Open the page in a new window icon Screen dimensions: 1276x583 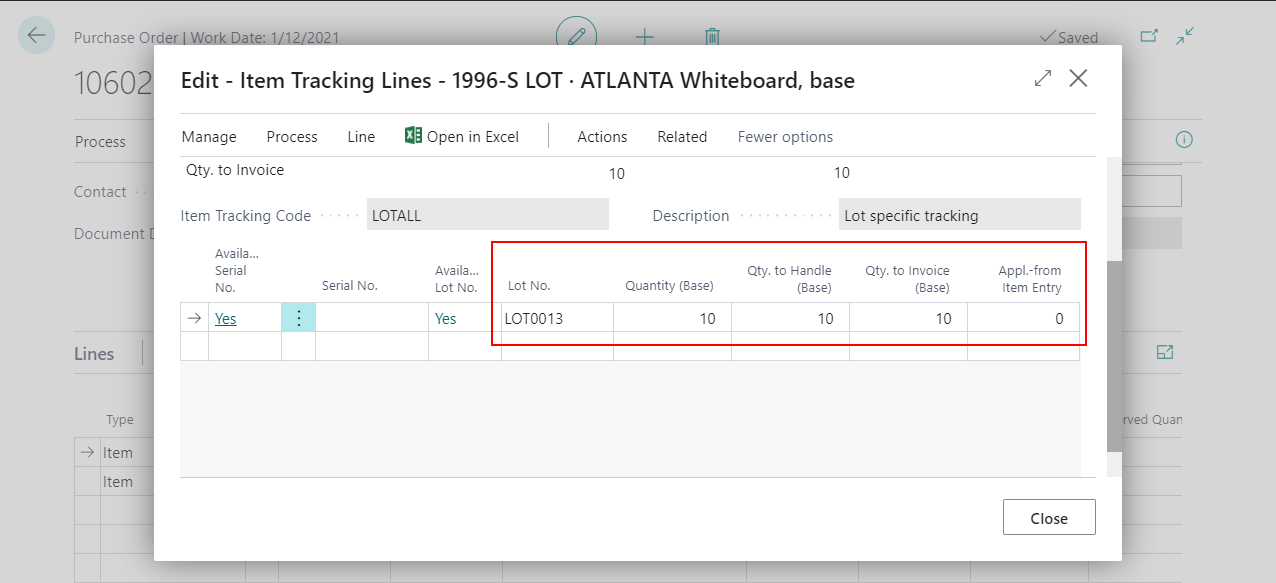click(1149, 34)
